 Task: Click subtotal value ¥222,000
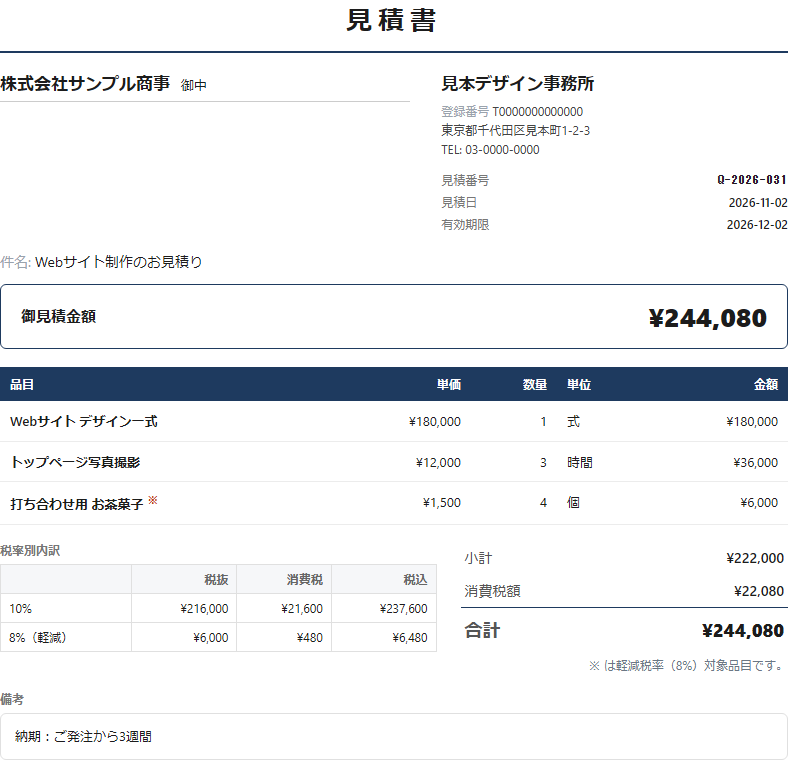[x=755, y=558]
